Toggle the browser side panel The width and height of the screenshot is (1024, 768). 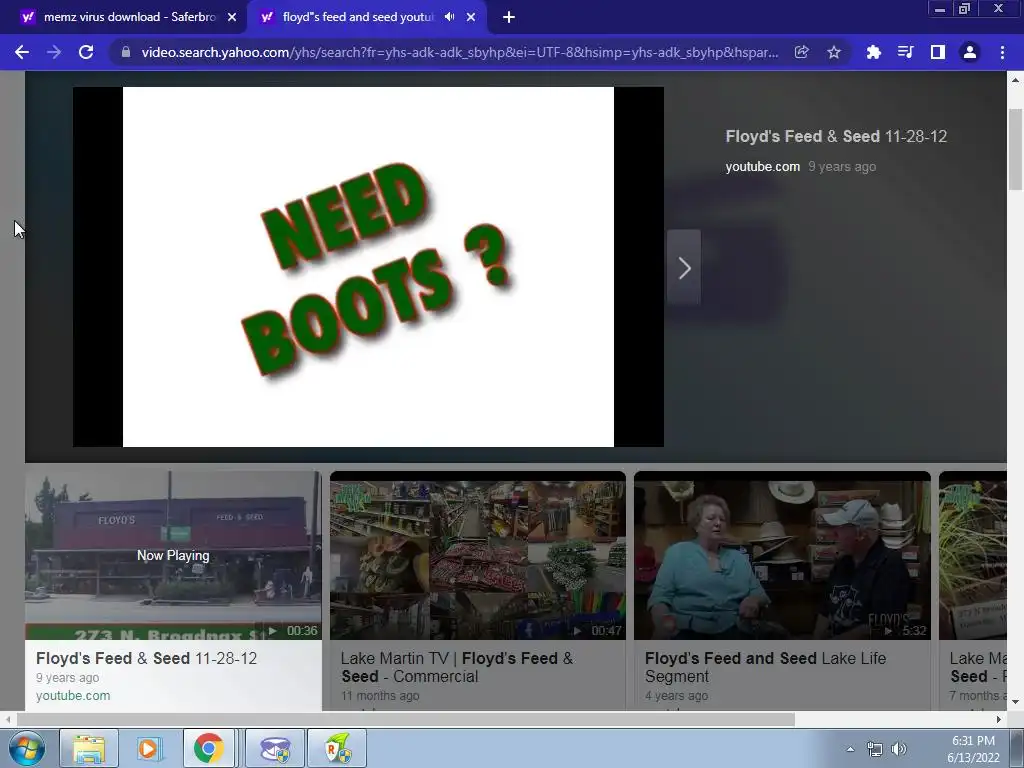point(938,52)
